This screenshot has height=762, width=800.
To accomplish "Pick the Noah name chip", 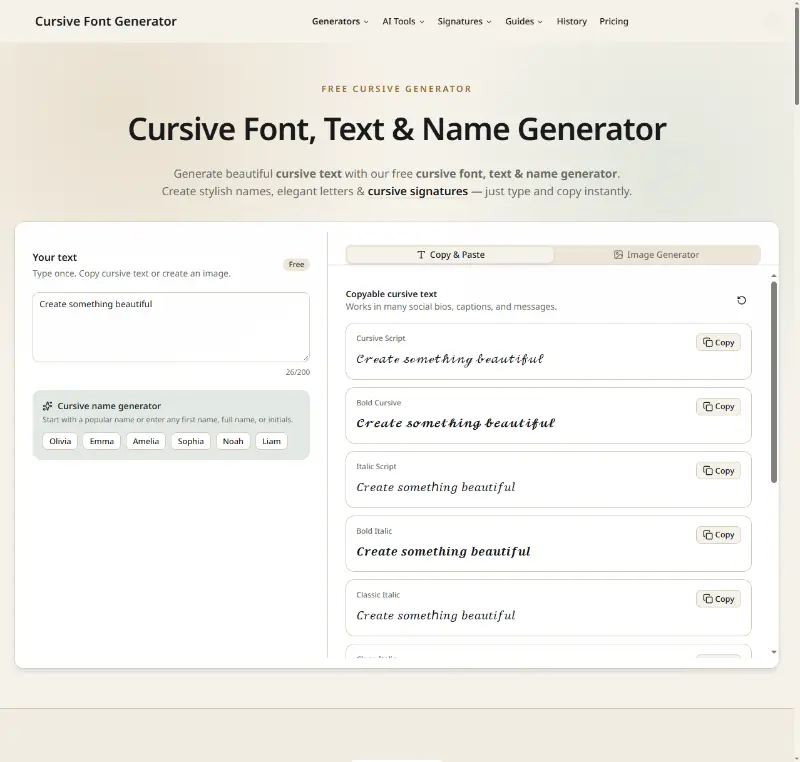I will tap(233, 441).
